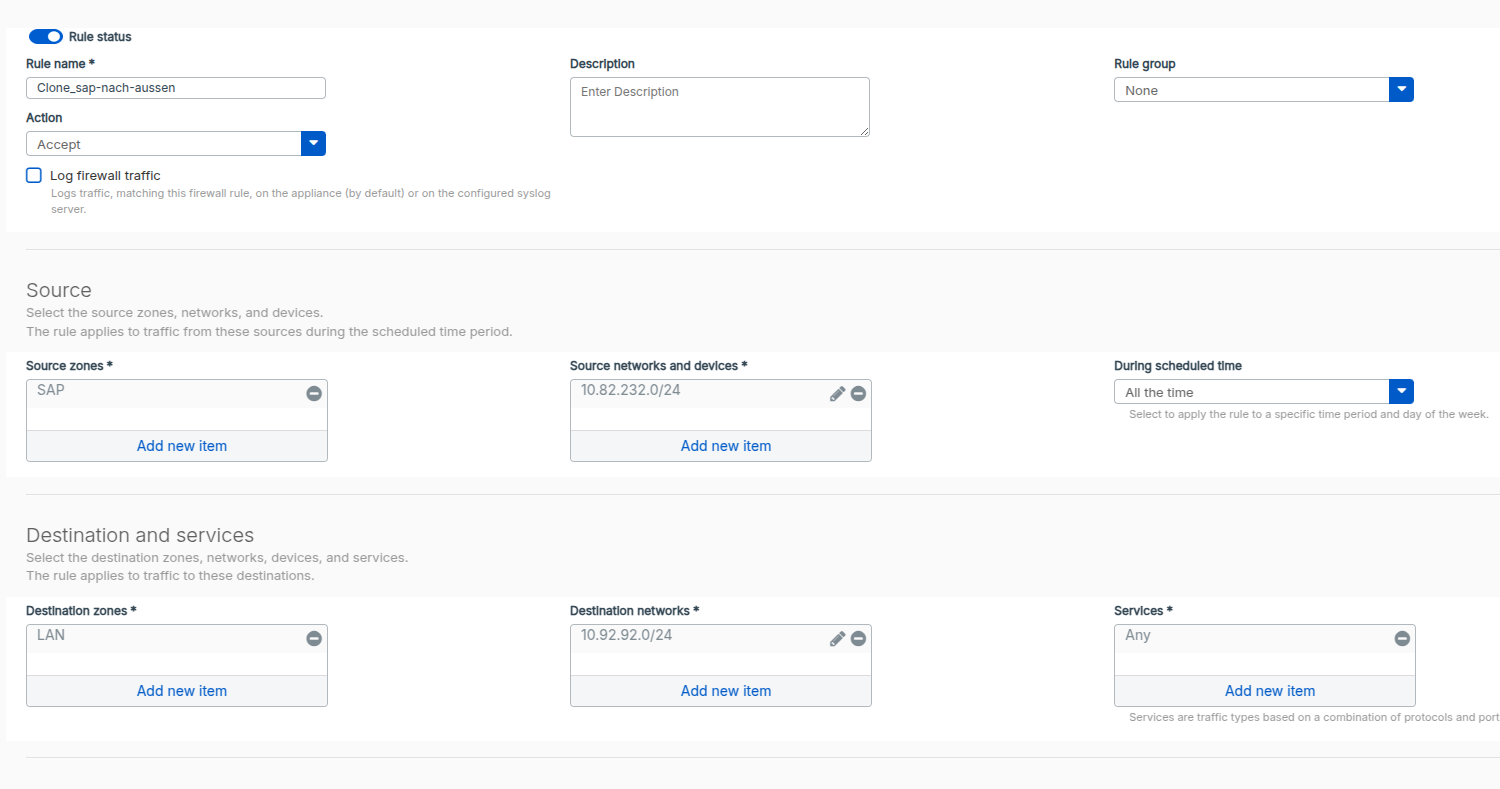This screenshot has width=1500, height=789.
Task: Remove the 10.92.92.0/24 destination network
Action: tap(858, 639)
